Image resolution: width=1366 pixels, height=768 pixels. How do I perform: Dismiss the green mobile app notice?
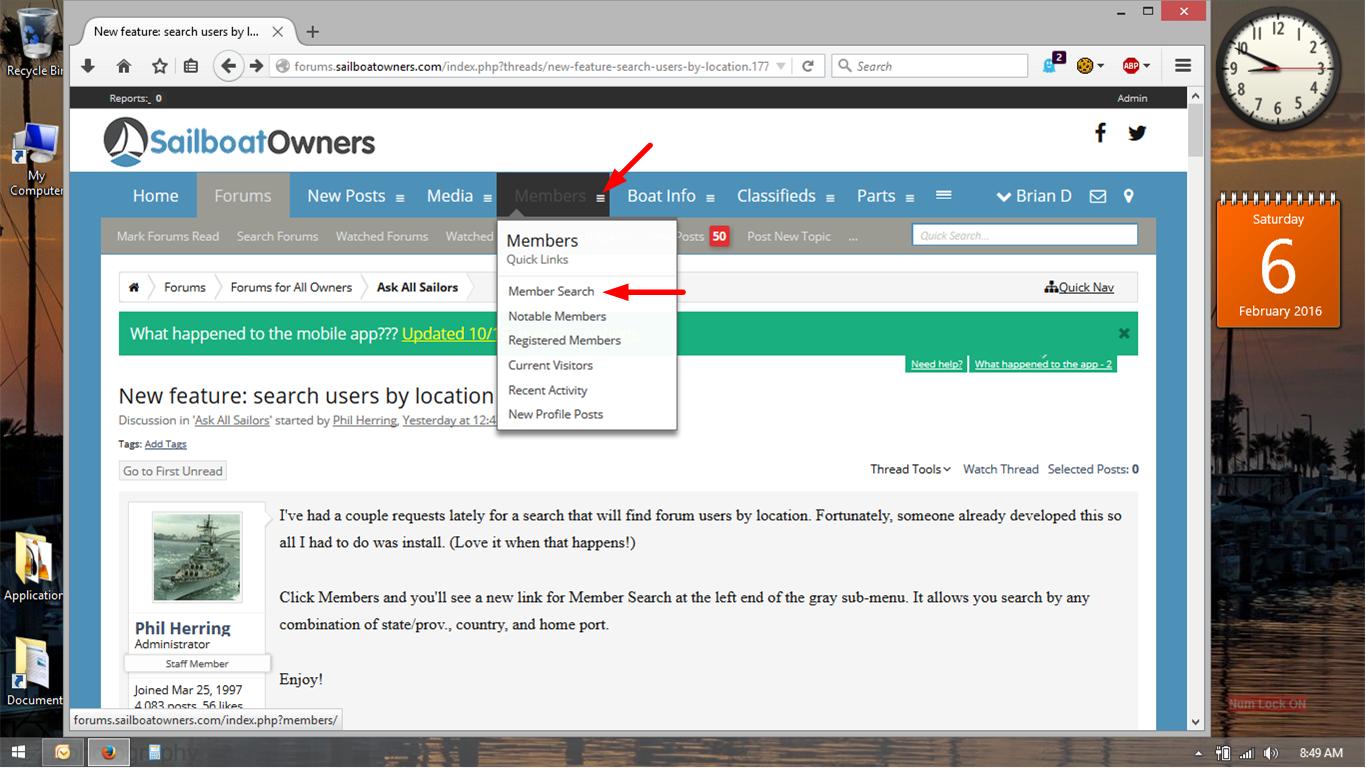pyautogui.click(x=1124, y=333)
